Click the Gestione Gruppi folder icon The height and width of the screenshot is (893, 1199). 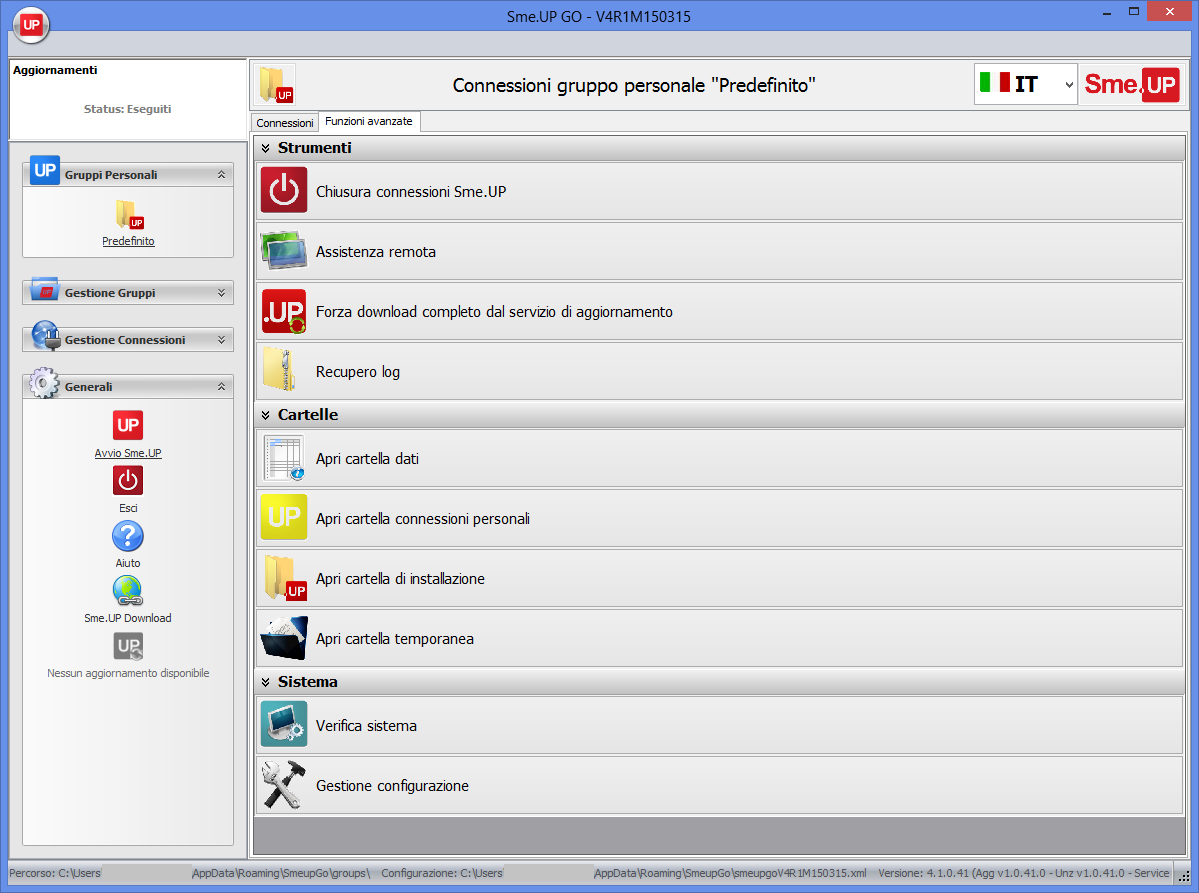pos(45,291)
